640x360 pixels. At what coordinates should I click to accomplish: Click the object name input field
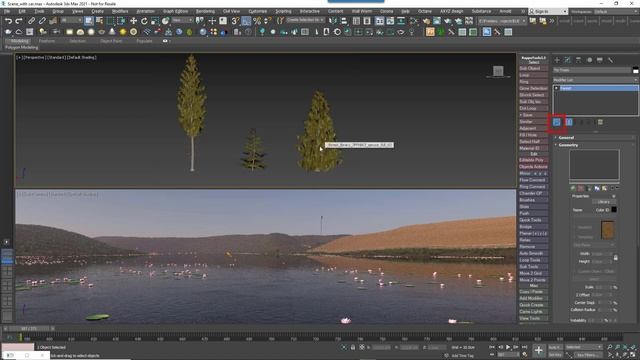pos(592,70)
